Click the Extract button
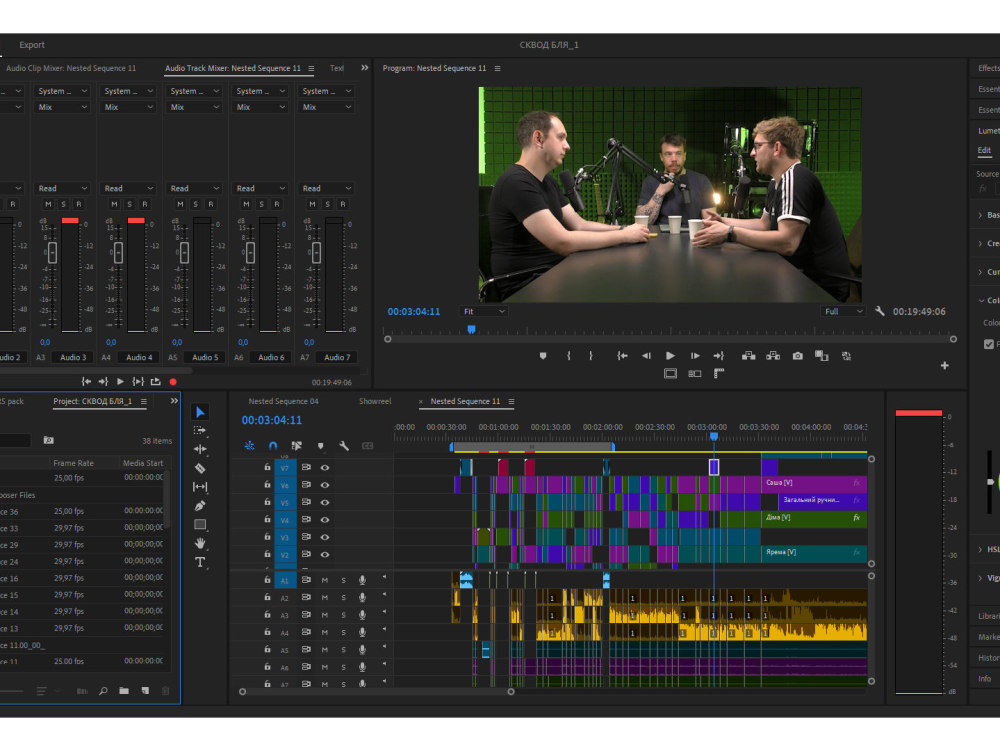 click(773, 356)
